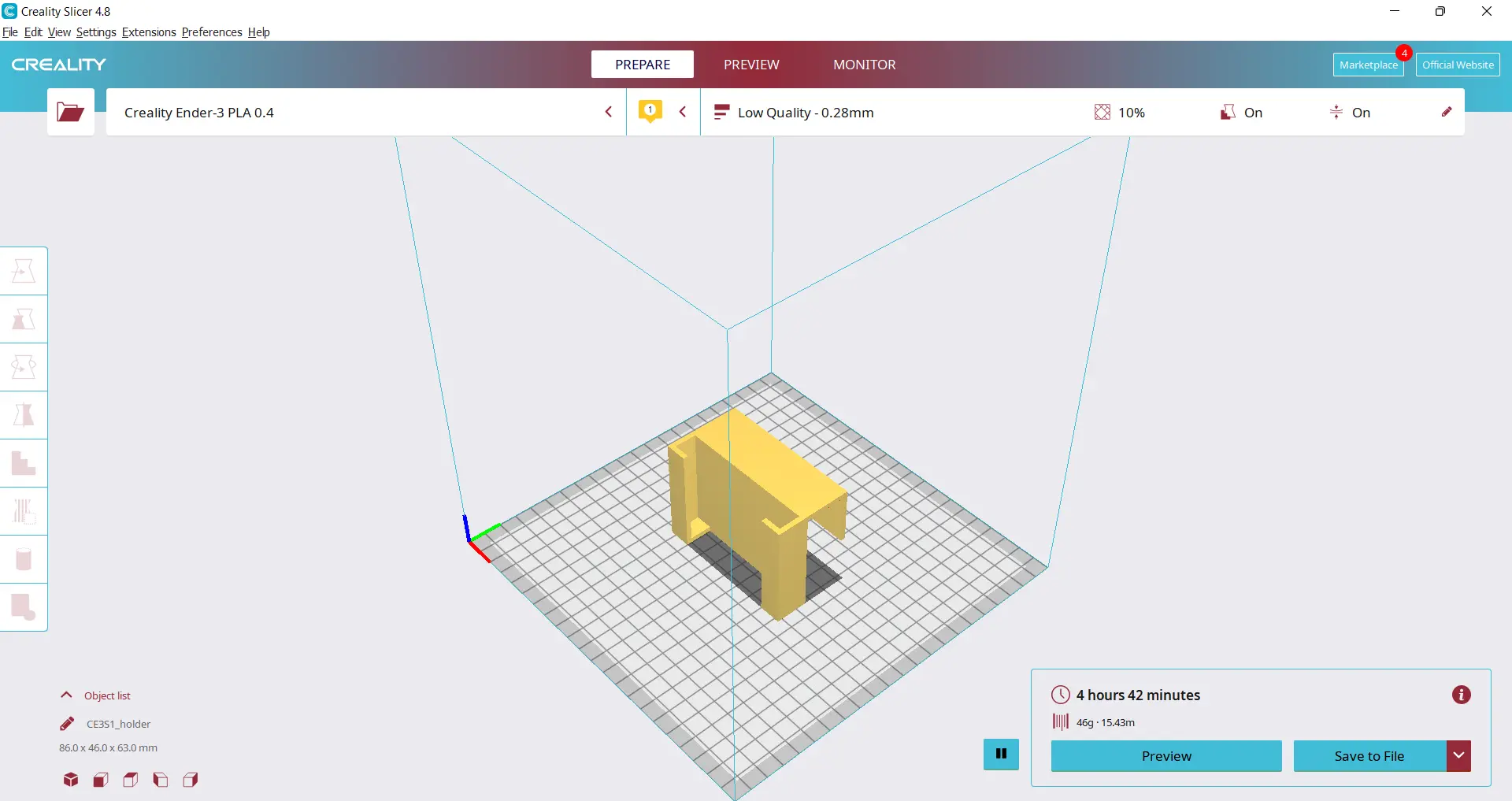Screen dimensions: 1512x801
Task: Open the Preferences menu
Action: 212,32
